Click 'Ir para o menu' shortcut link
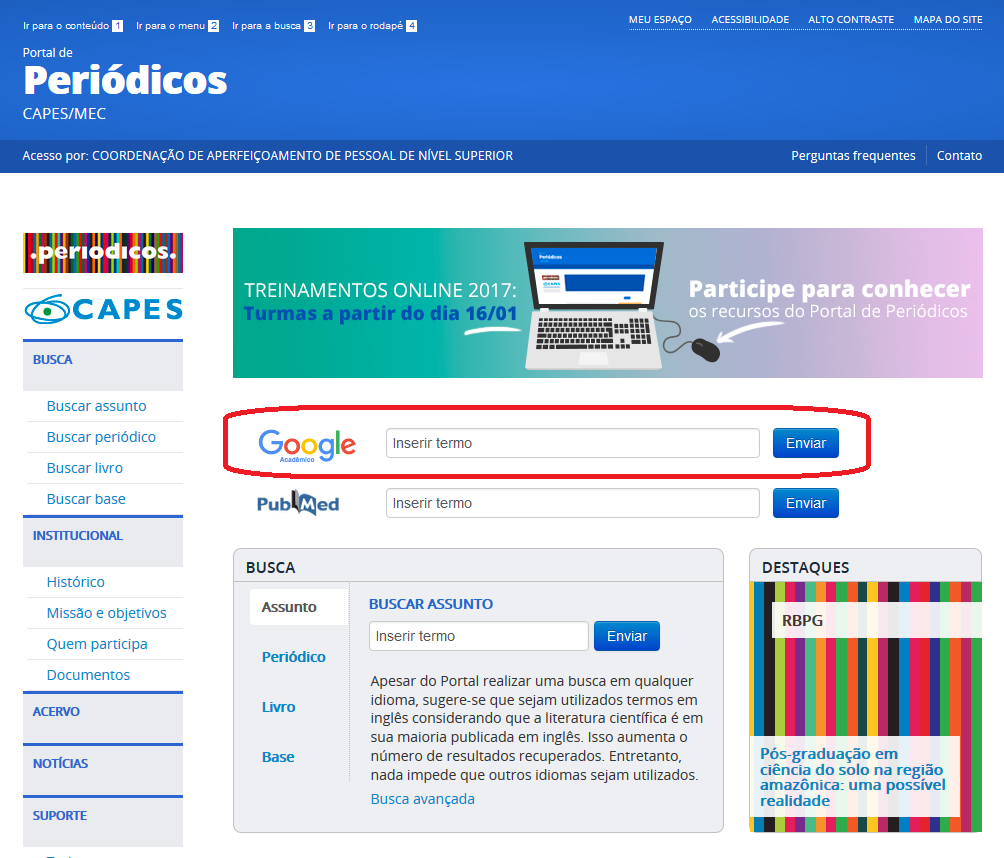Screen dimensions: 1004x858 click(177, 26)
